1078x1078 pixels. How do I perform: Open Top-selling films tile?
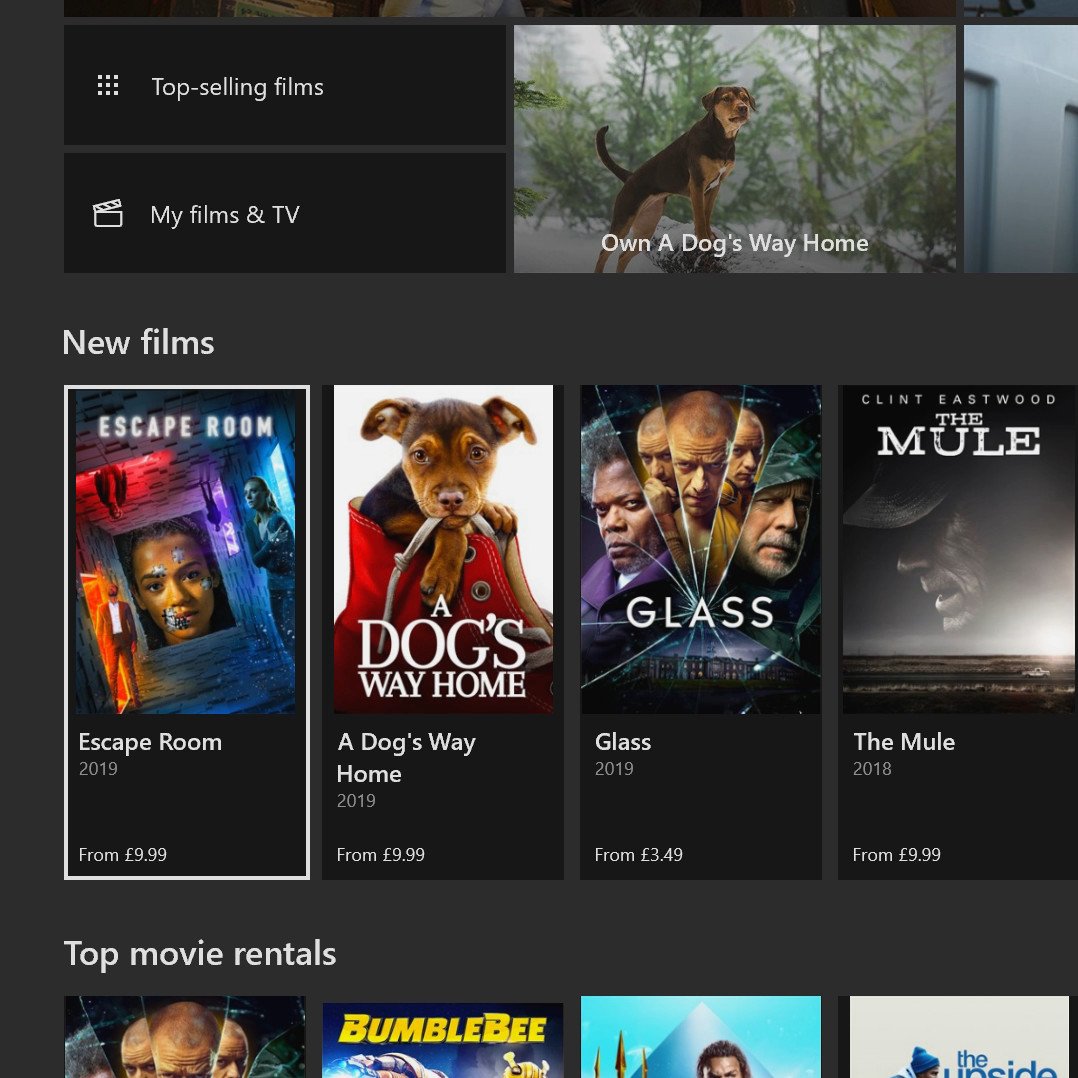pos(285,85)
